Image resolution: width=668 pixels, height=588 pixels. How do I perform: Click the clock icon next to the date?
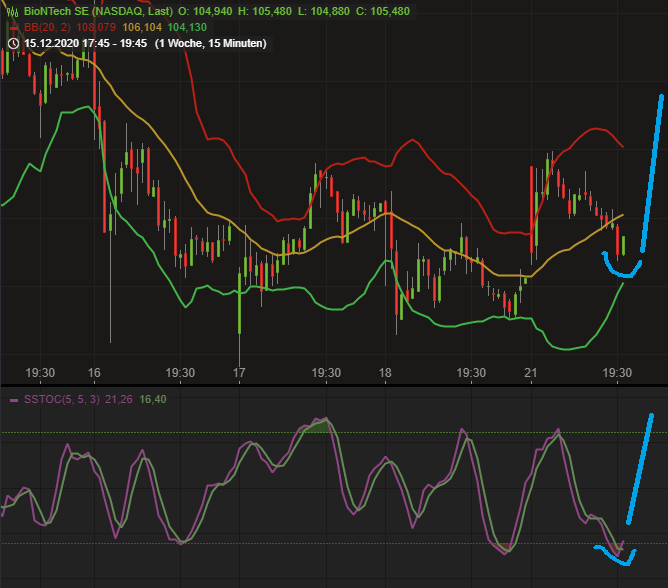[14, 43]
